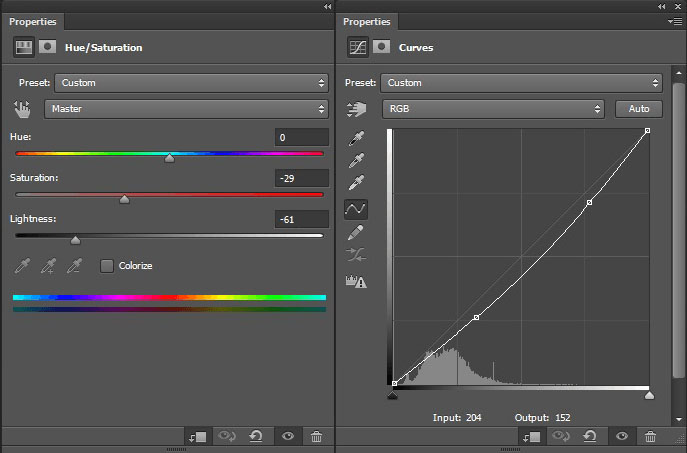Choose the pencil draw curve tool
The height and width of the screenshot is (453, 687).
356,232
